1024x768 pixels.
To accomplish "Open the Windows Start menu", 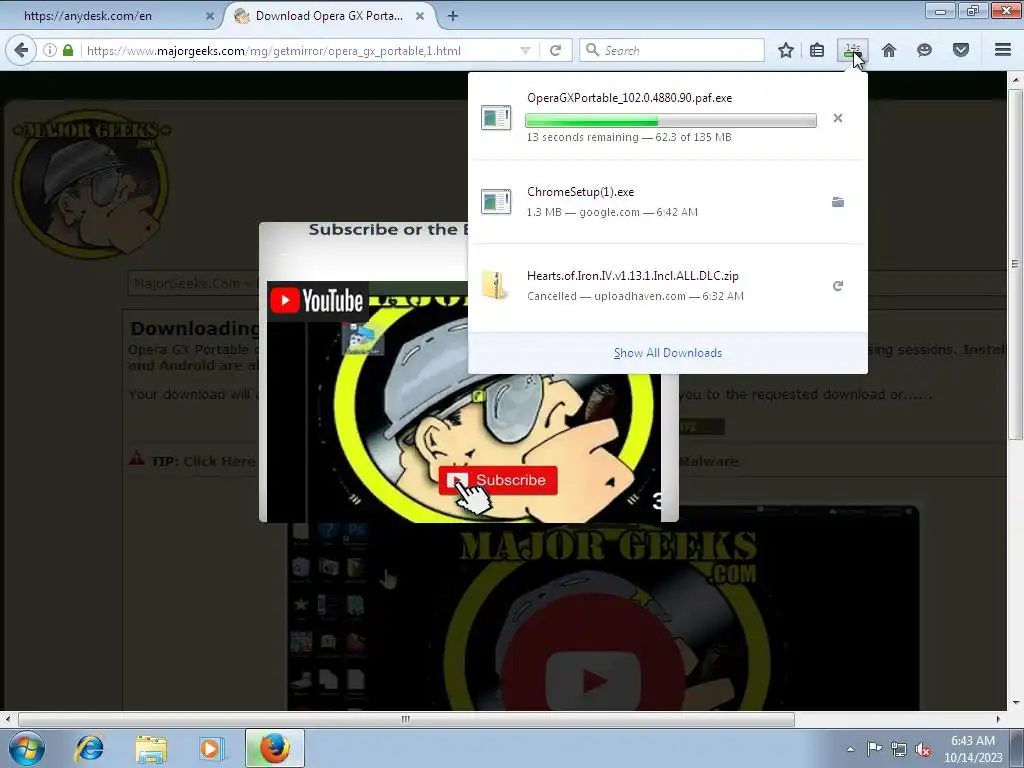I will (27, 748).
